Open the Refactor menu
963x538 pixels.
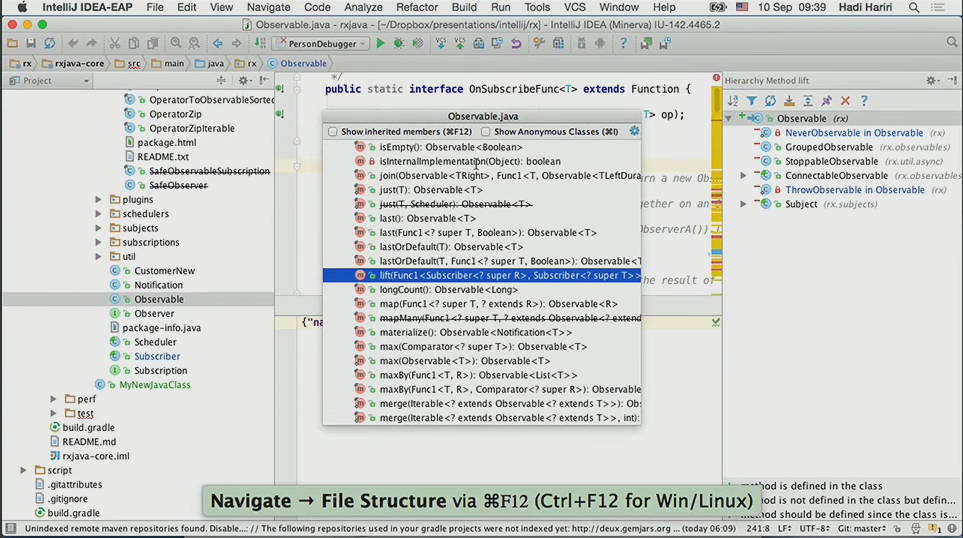coord(416,7)
